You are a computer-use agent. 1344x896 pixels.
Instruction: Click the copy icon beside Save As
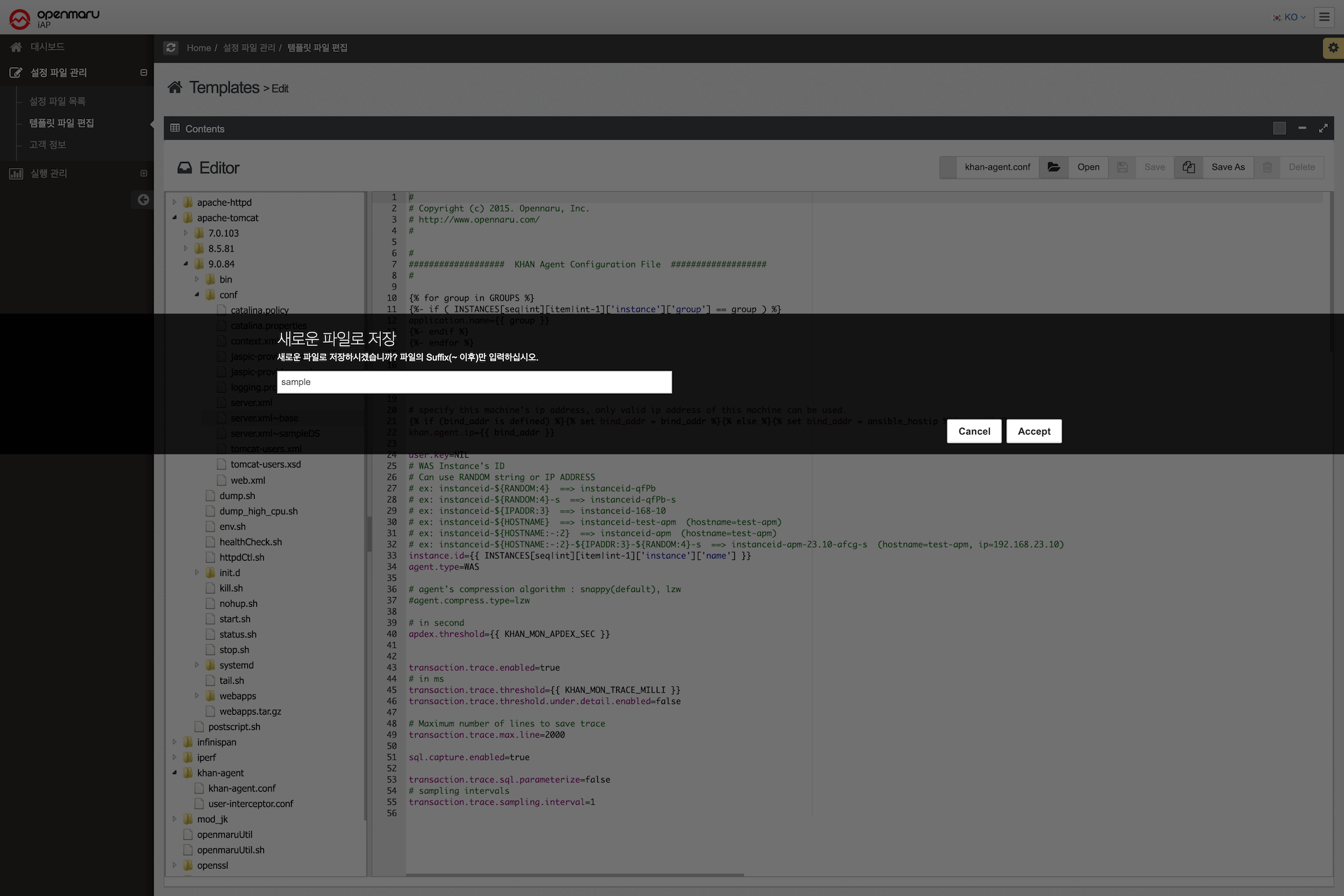1189,167
